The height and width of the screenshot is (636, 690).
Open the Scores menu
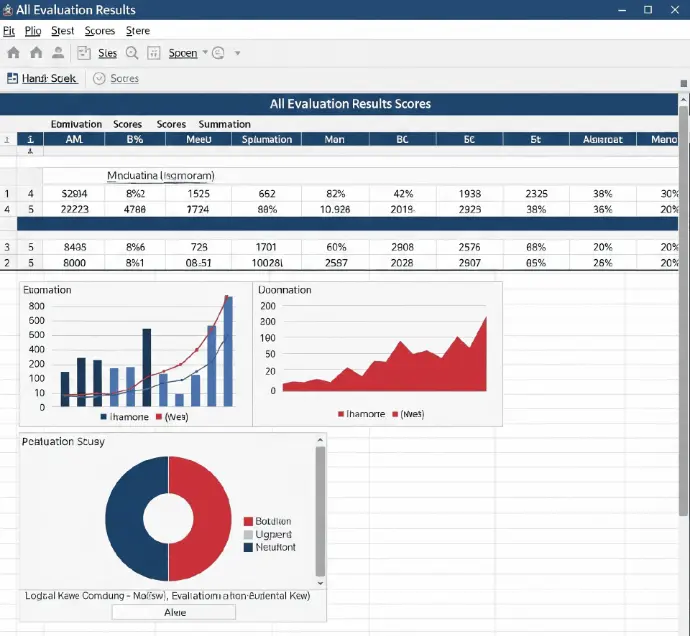pyautogui.click(x=100, y=31)
